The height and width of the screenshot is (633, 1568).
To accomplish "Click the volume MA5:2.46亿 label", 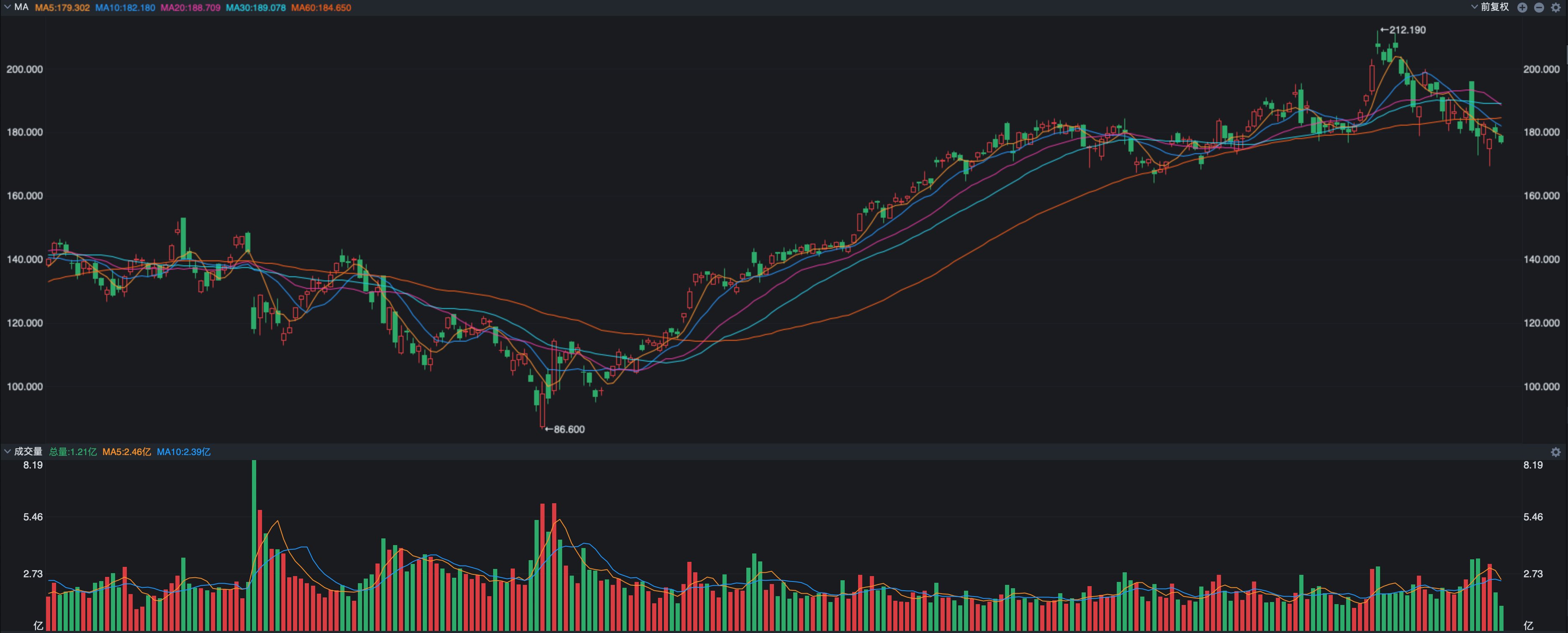I will 126,452.
